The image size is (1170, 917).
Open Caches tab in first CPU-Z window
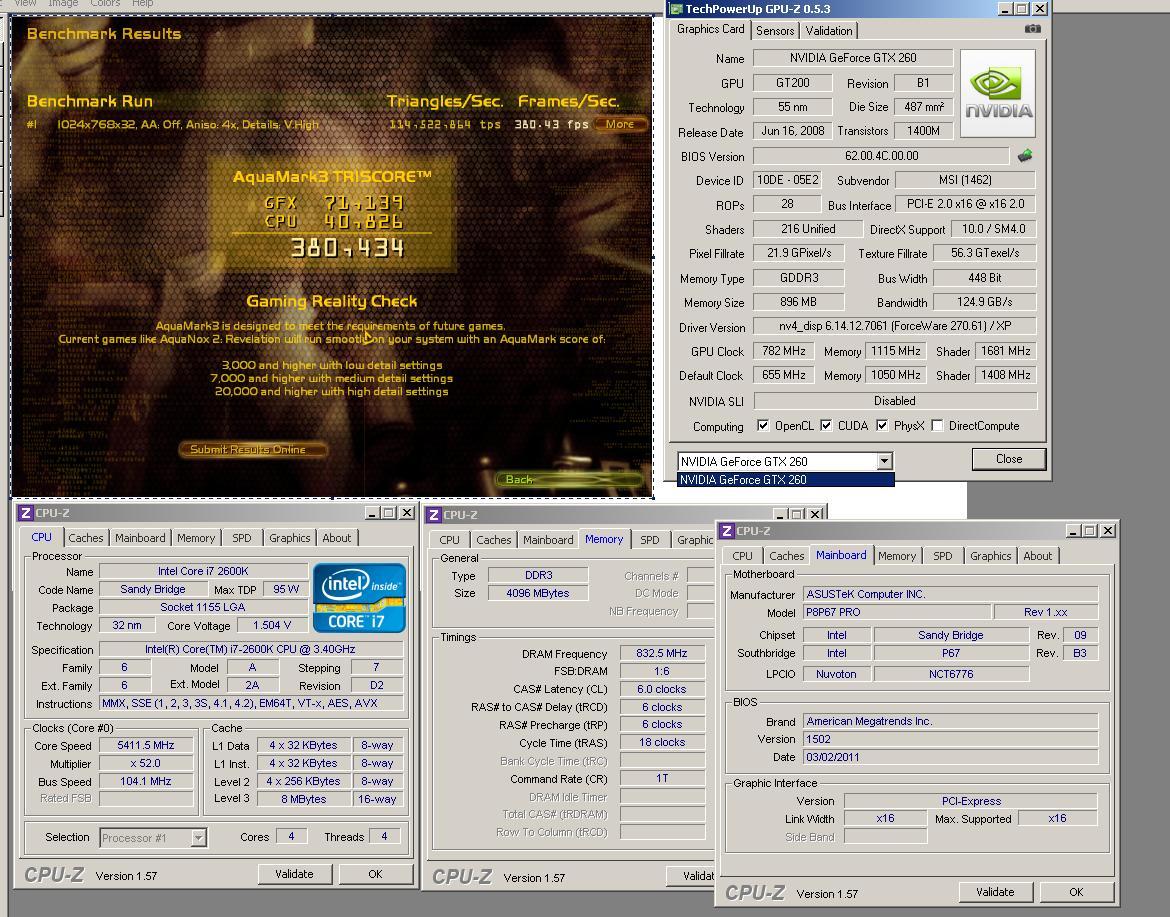click(x=86, y=538)
